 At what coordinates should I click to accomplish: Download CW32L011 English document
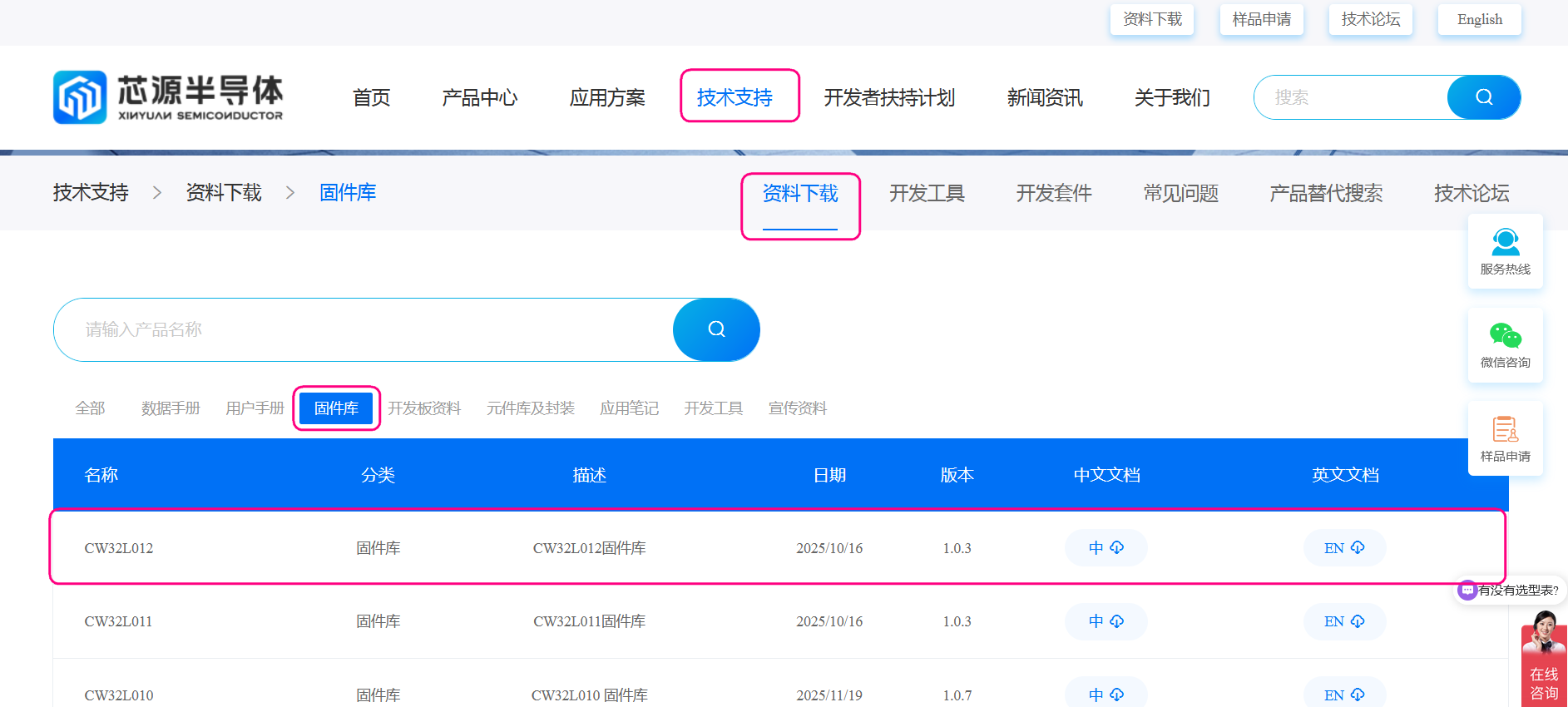tap(1343, 621)
